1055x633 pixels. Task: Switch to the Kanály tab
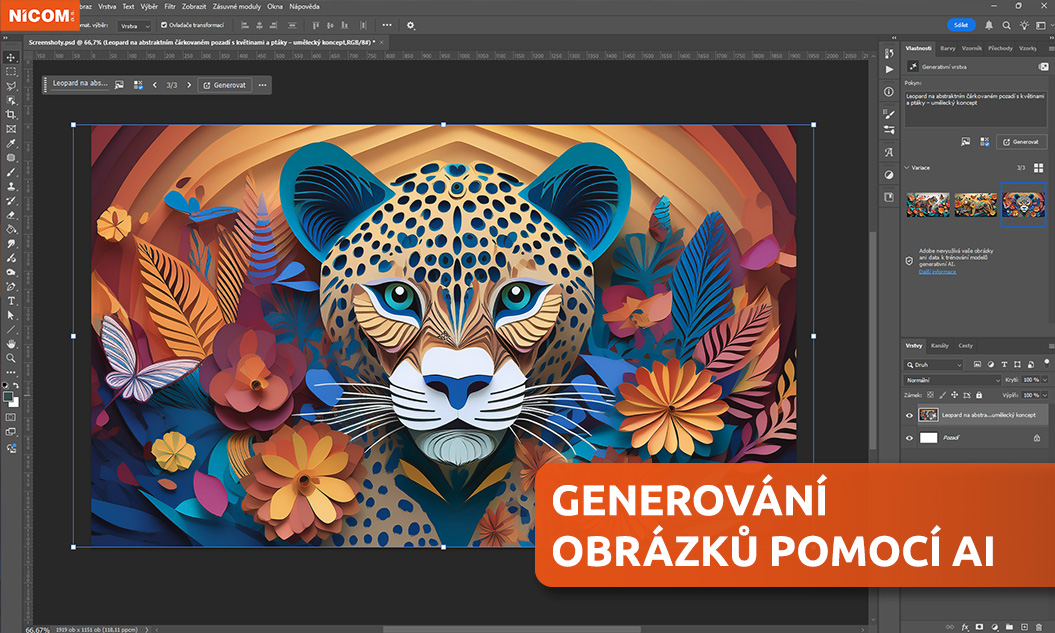click(940, 346)
